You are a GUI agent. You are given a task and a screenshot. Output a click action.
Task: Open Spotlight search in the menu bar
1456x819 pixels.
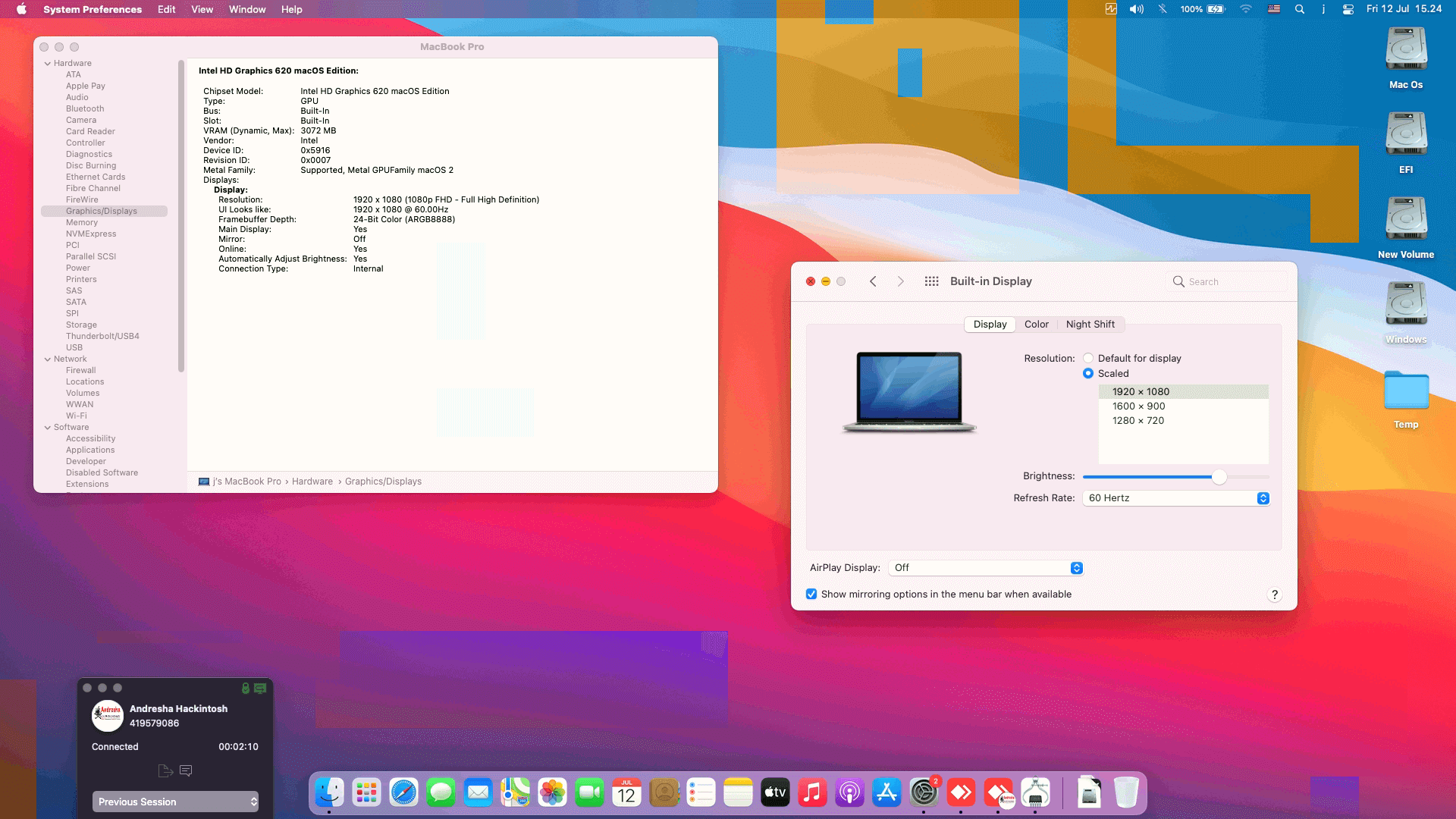(1300, 9)
